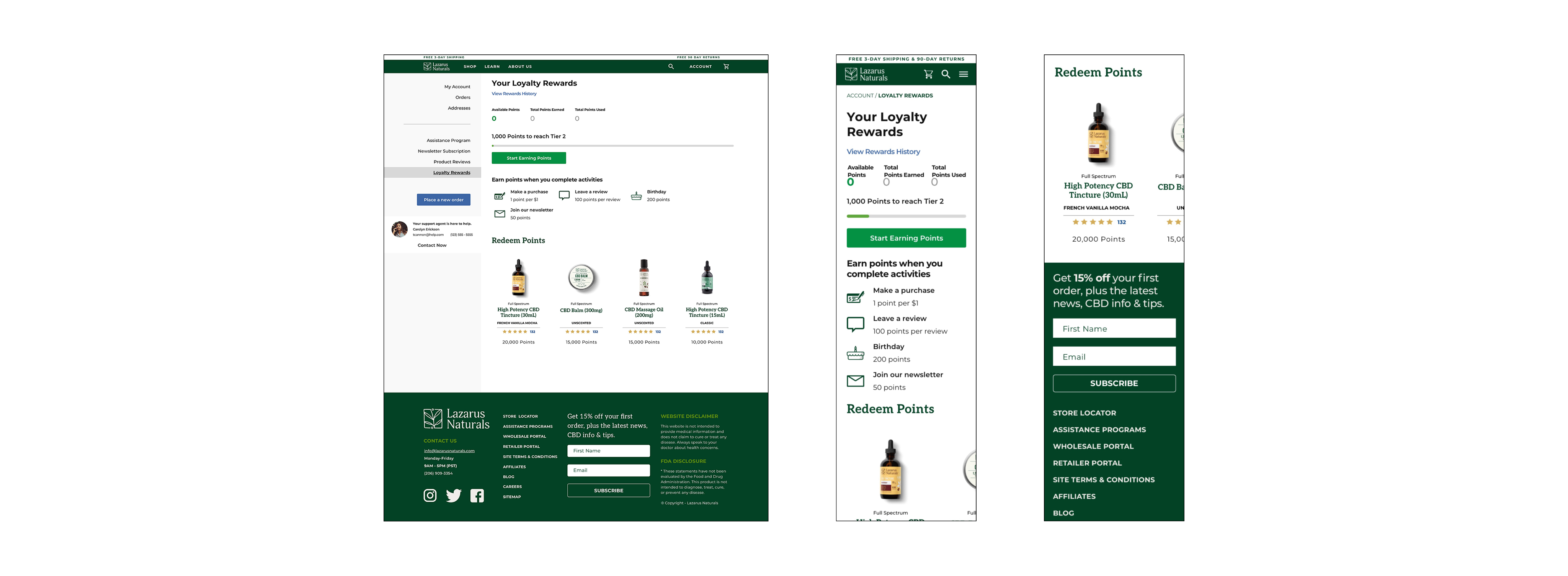The width and height of the screenshot is (1568, 576).
Task: Click SITEMAP in desktop footer
Action: click(511, 497)
